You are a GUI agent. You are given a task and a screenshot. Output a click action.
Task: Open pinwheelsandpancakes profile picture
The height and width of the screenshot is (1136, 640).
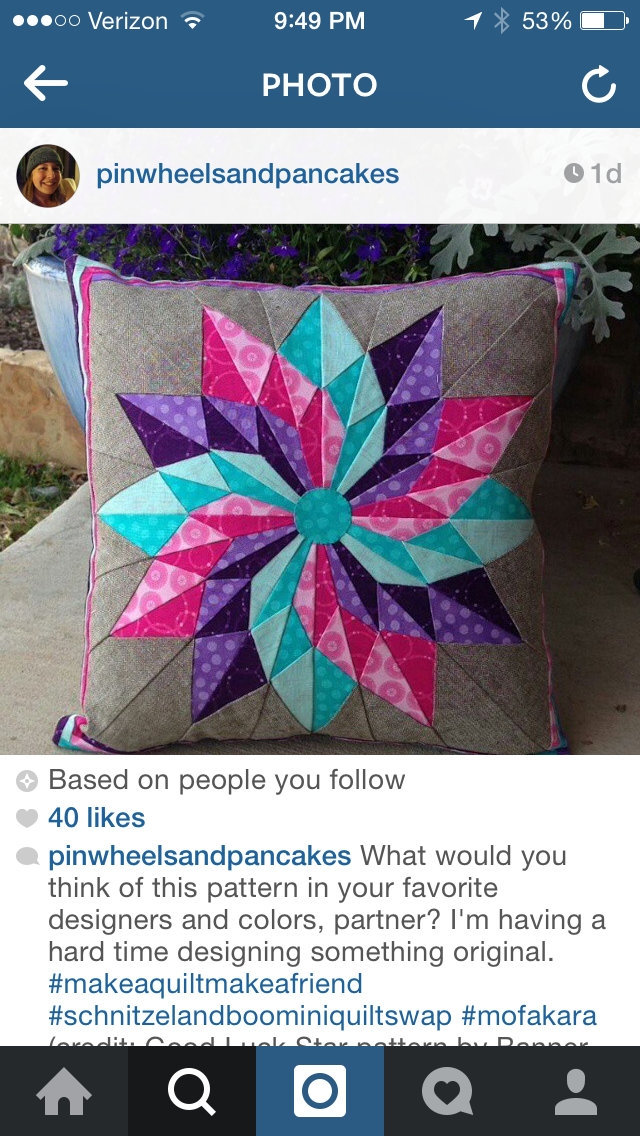[48, 176]
